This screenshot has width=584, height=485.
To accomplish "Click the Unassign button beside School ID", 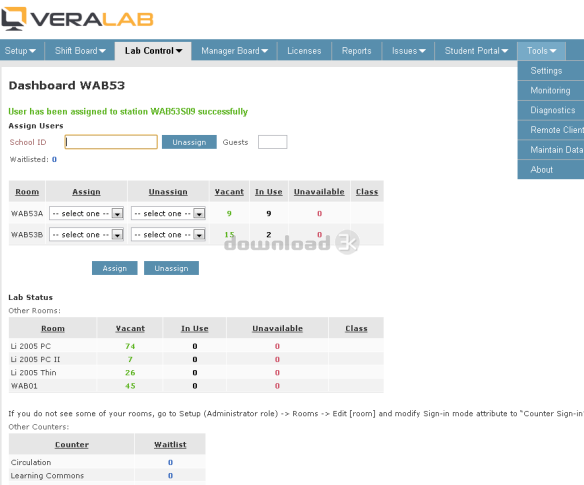I will 189,142.
